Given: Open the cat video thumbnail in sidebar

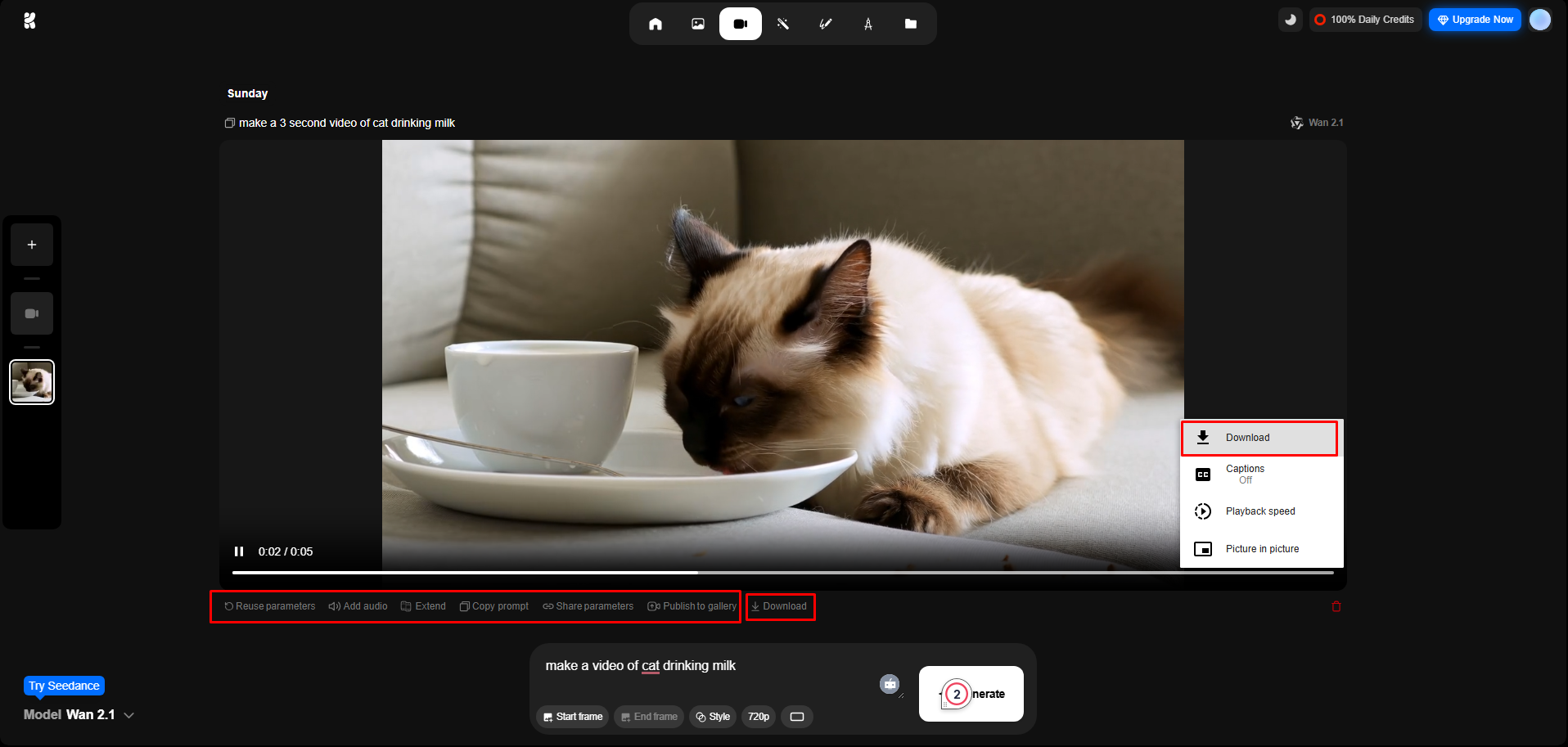Looking at the screenshot, I should [32, 382].
